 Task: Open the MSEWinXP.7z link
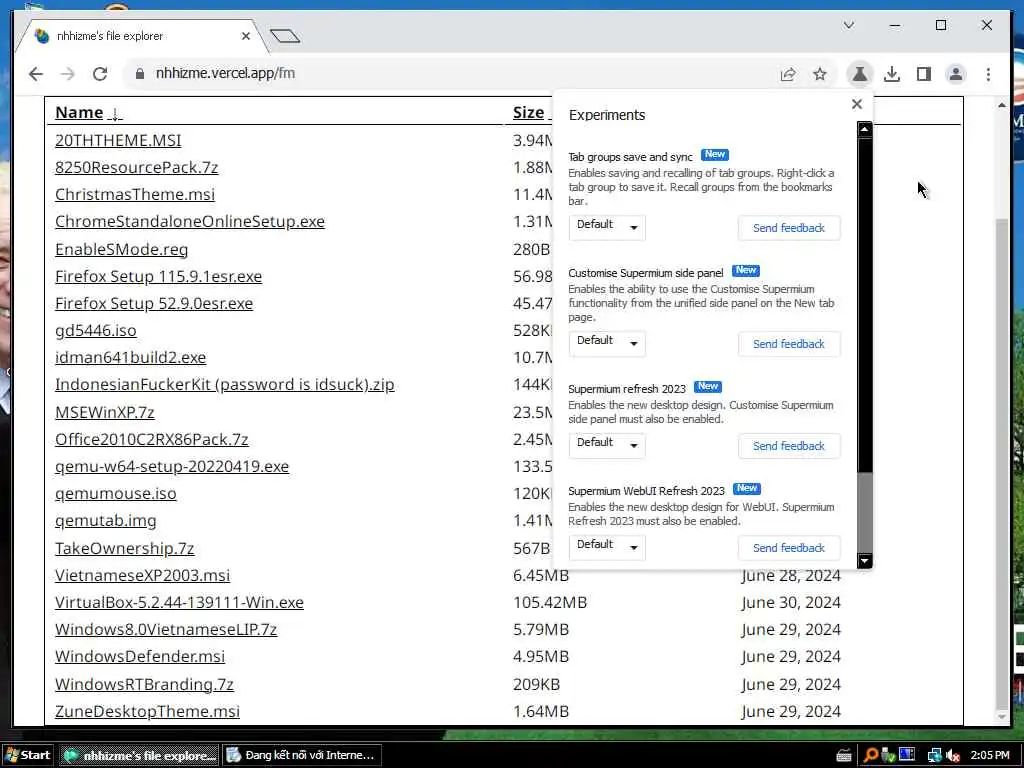pos(104,412)
